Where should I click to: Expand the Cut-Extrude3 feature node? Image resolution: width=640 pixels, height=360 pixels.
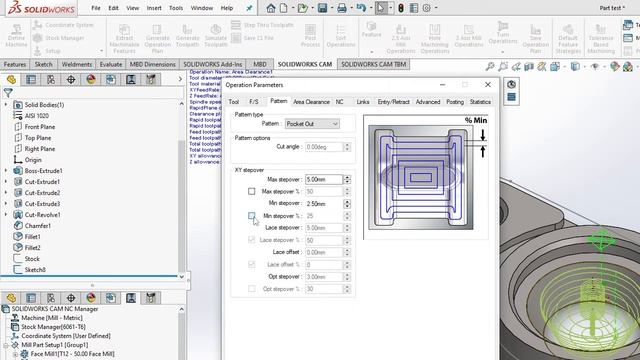6,204
